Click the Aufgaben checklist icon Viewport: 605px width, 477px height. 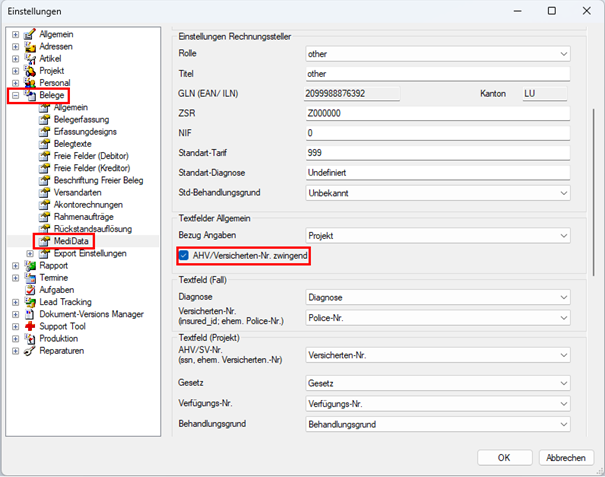(x=30, y=290)
